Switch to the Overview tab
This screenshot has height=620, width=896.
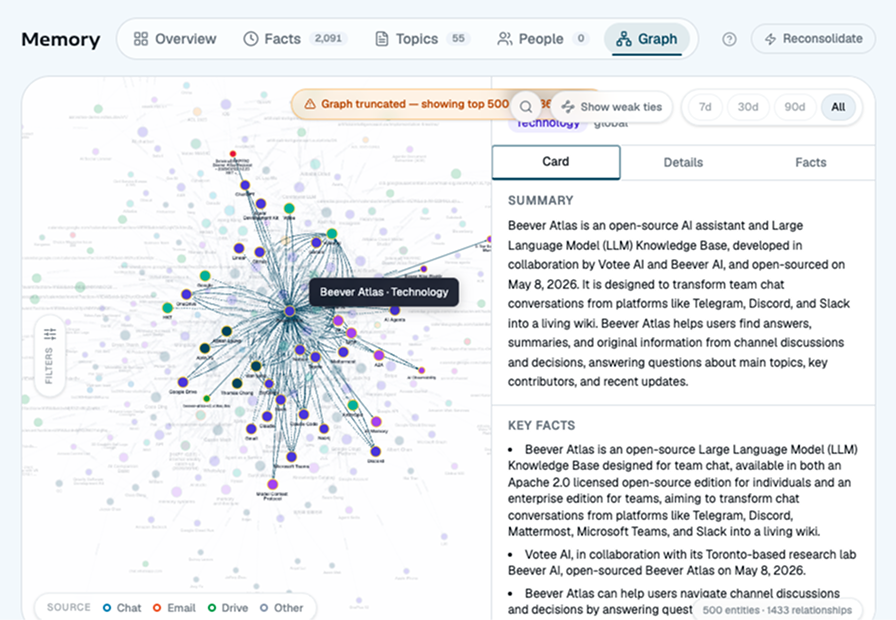coord(175,39)
